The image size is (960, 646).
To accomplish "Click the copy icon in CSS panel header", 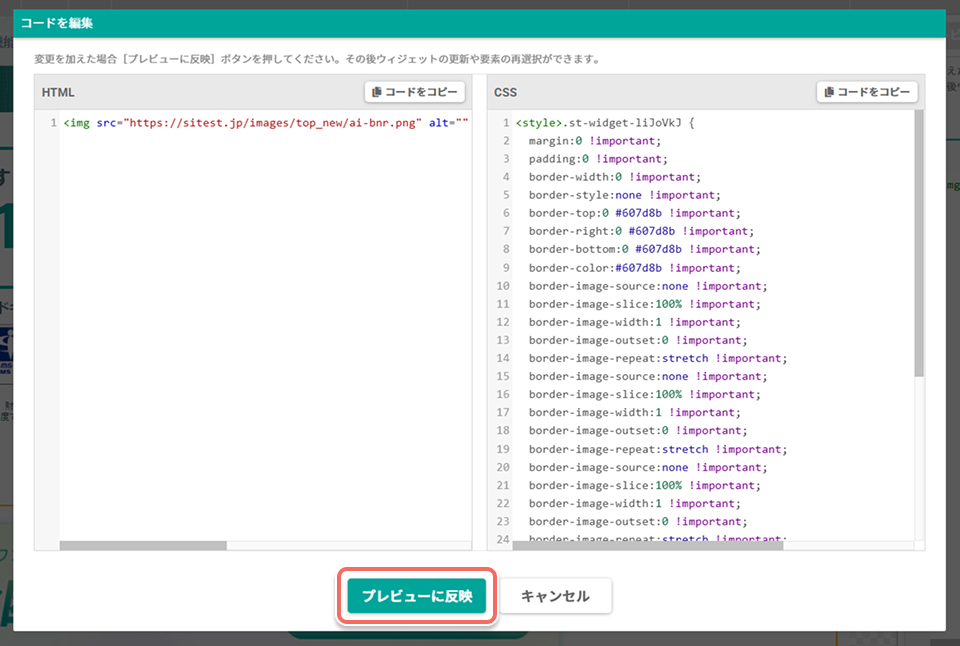I will (829, 92).
